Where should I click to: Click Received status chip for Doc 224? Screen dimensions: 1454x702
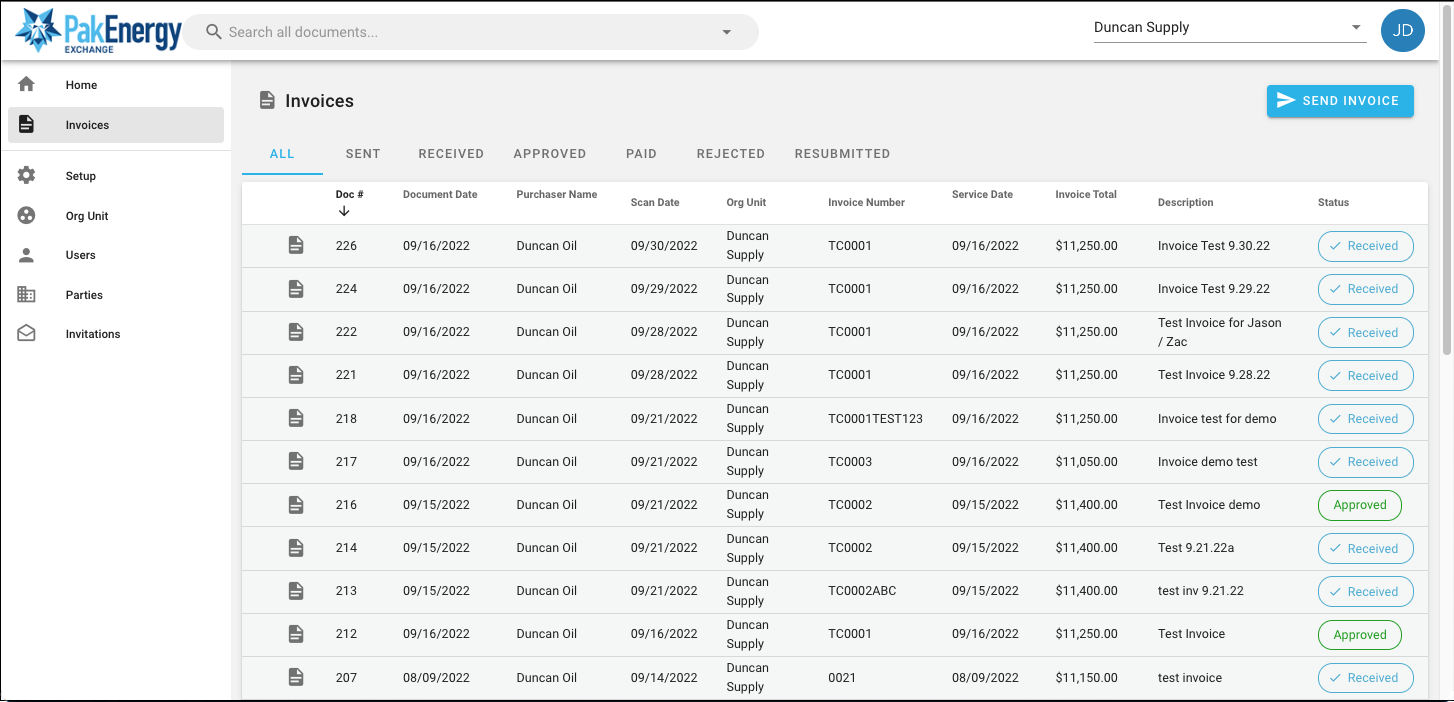[x=1365, y=289]
